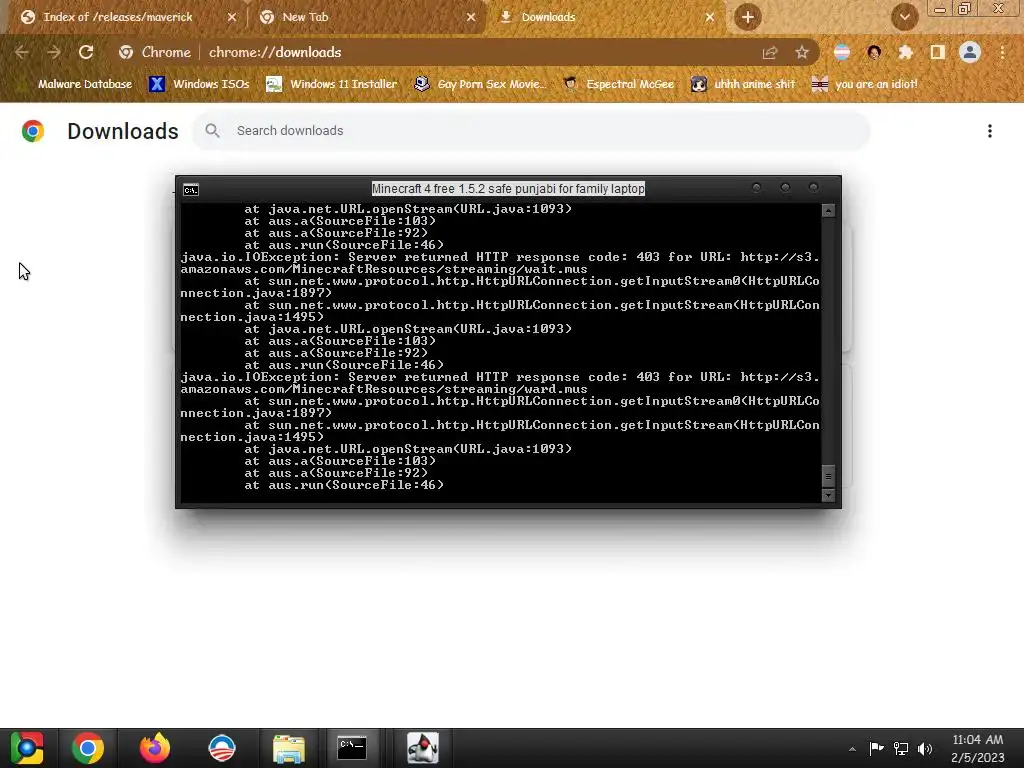Launch Firefox from the taskbar
The height and width of the screenshot is (768, 1024).
click(x=155, y=748)
